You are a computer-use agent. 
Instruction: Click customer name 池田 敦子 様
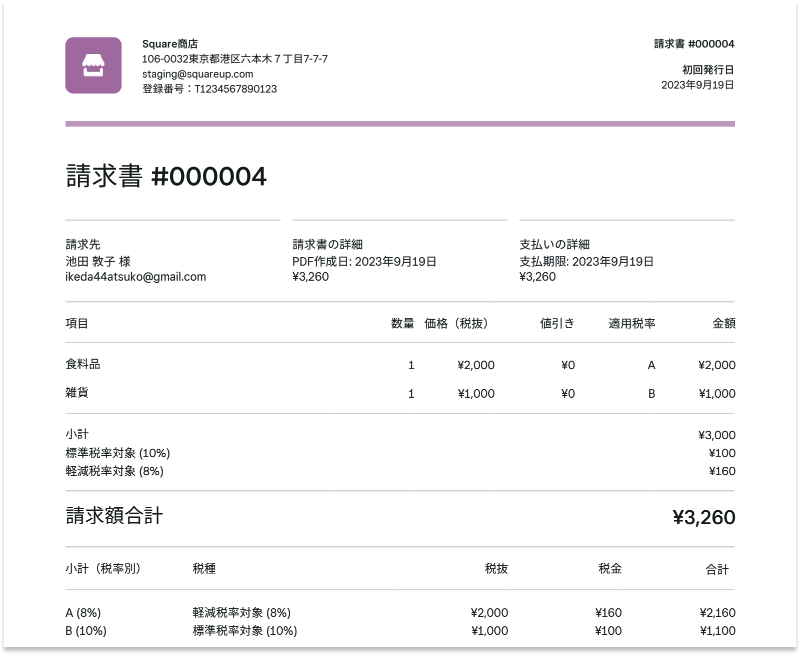point(98,261)
